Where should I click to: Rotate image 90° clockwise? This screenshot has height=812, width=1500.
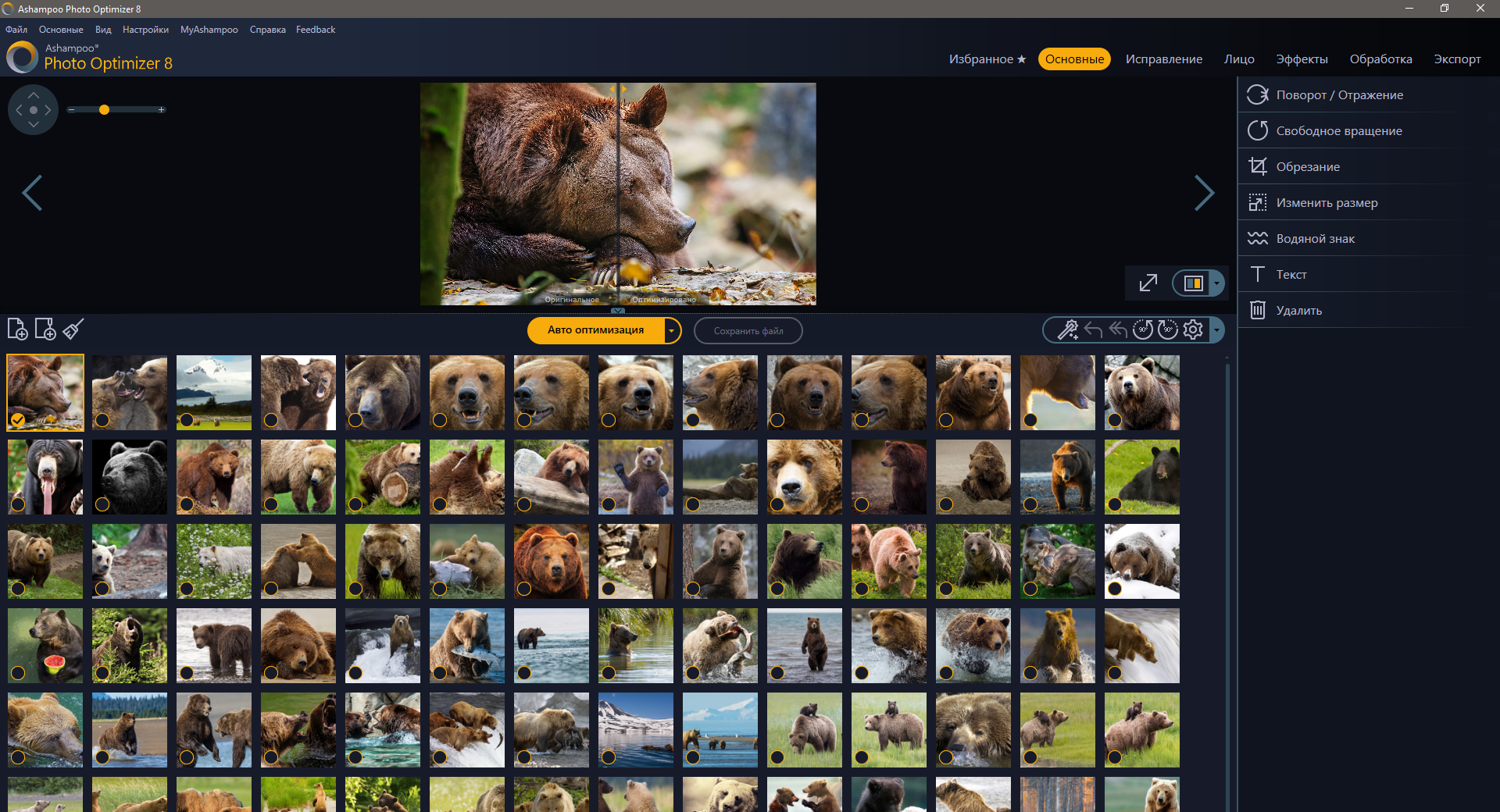tap(1168, 330)
